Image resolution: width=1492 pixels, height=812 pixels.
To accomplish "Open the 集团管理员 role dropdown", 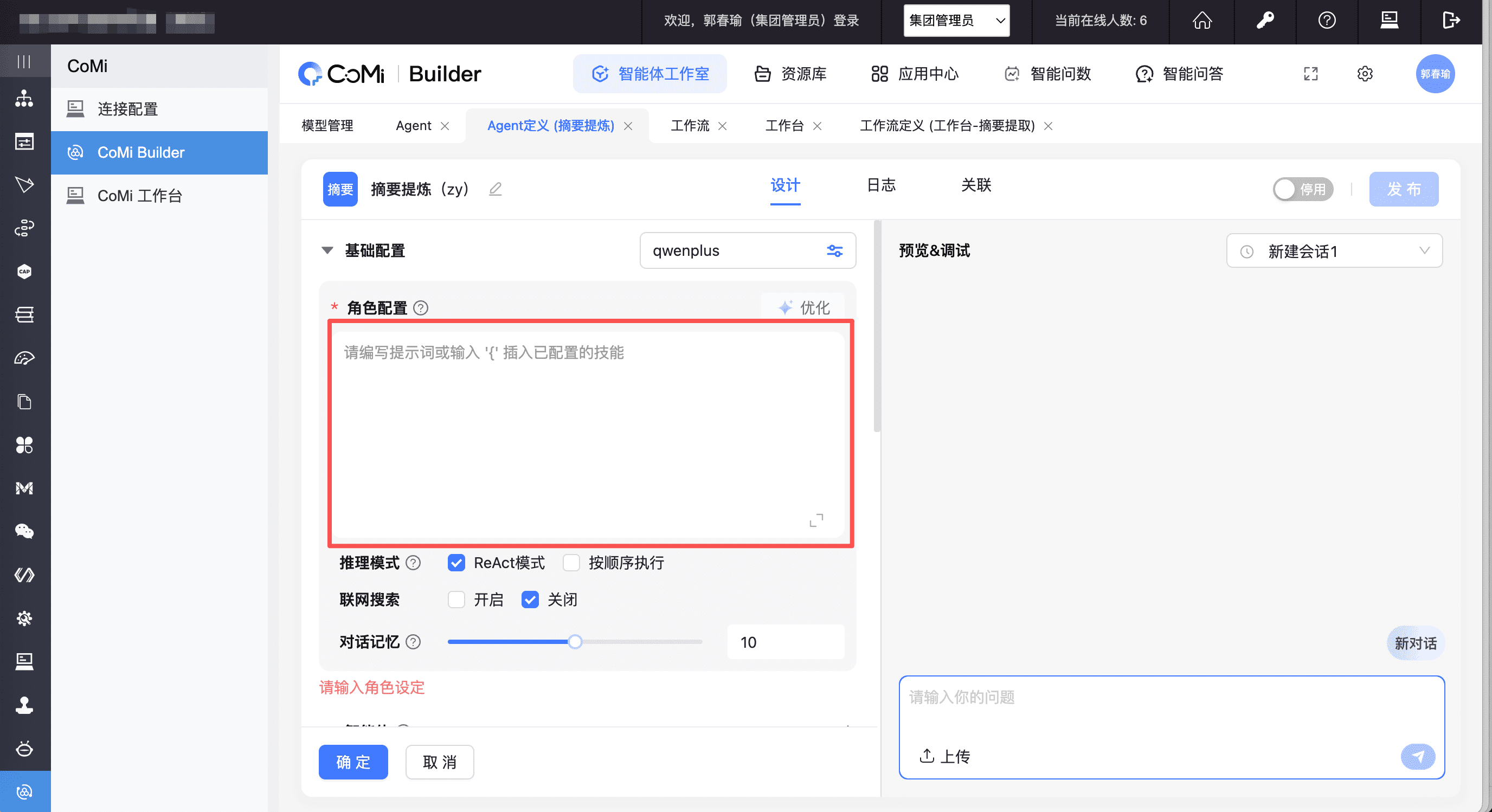I will tap(956, 21).
